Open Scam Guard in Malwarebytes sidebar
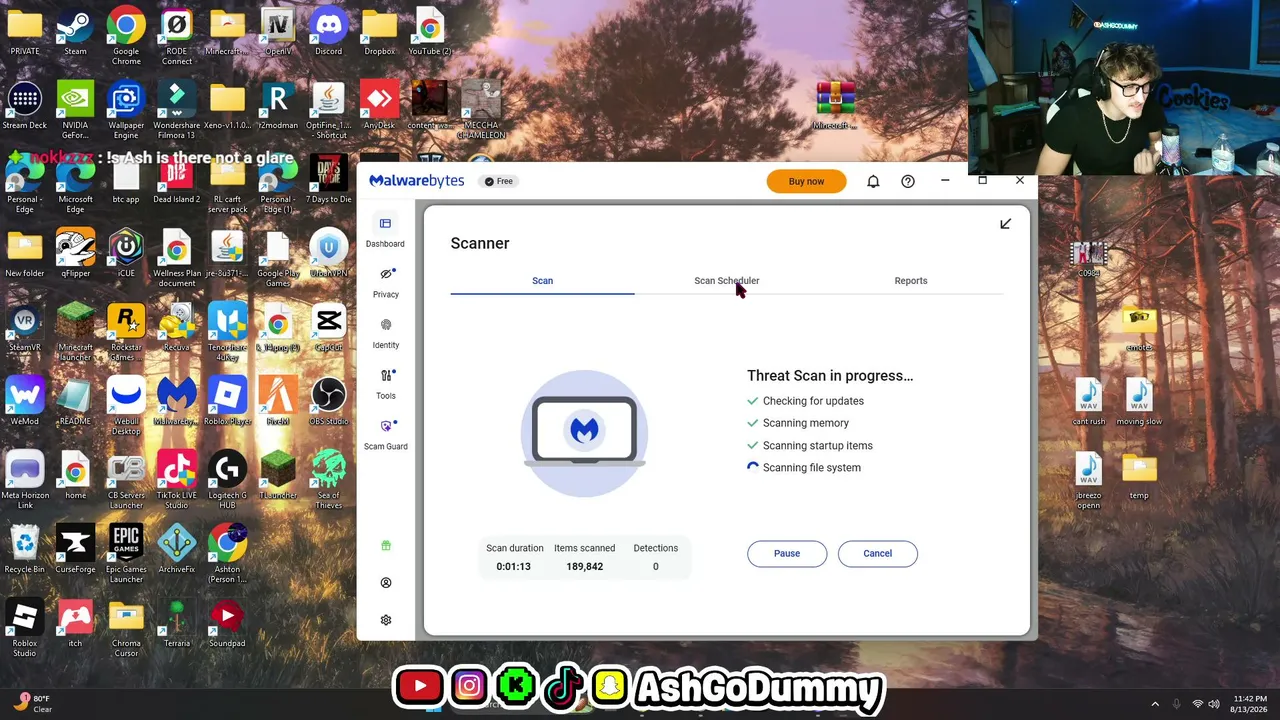The height and width of the screenshot is (720, 1280). pos(385,434)
